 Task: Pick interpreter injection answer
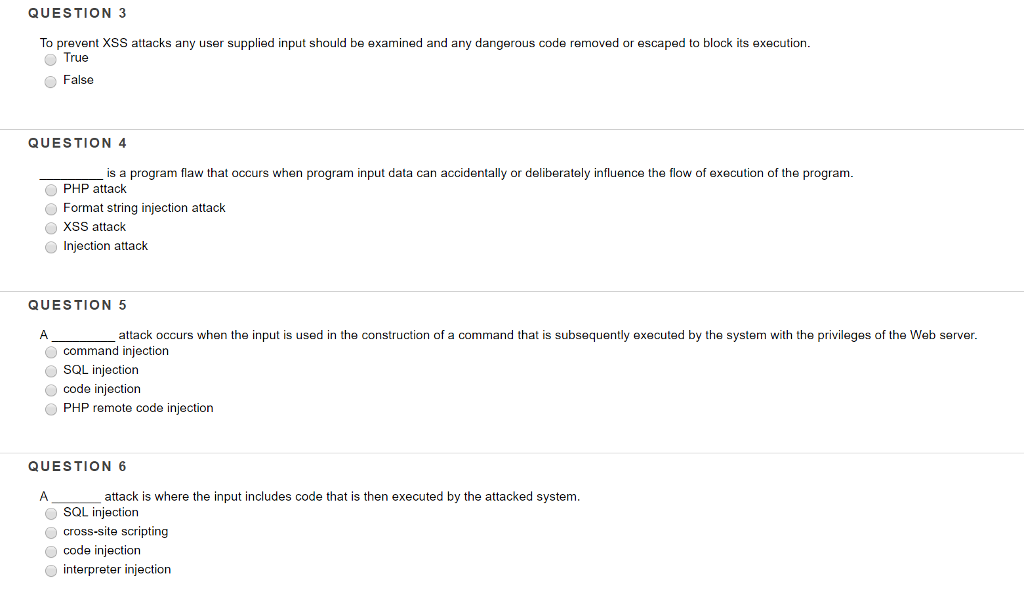point(50,570)
